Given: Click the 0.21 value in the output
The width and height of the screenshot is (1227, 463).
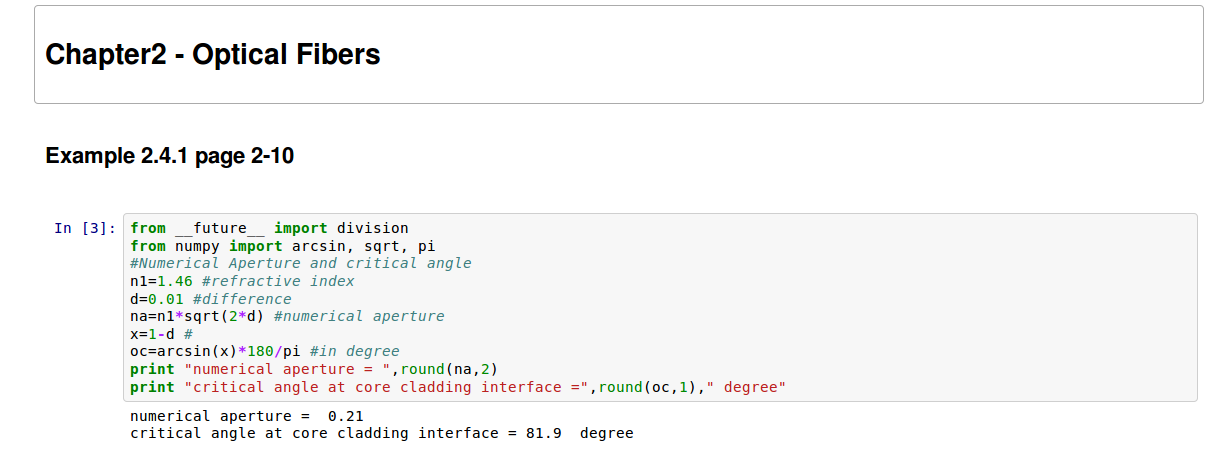Looking at the screenshot, I should coord(345,416).
